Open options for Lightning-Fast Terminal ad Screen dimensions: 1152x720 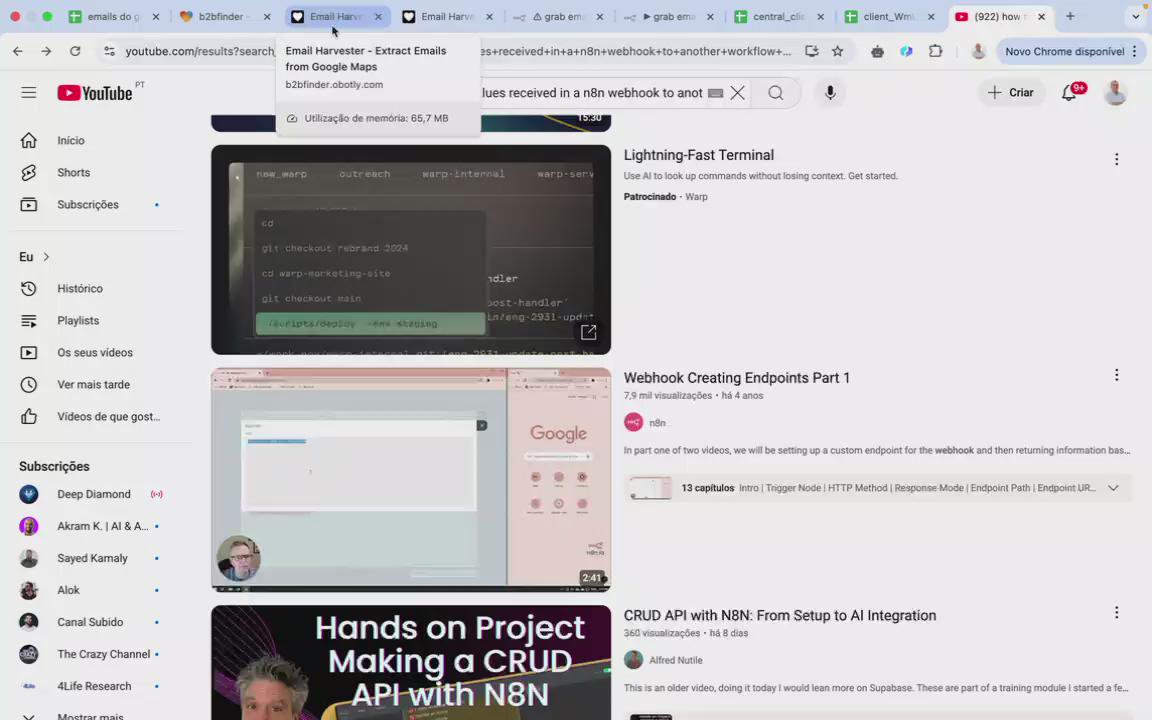(x=1117, y=159)
